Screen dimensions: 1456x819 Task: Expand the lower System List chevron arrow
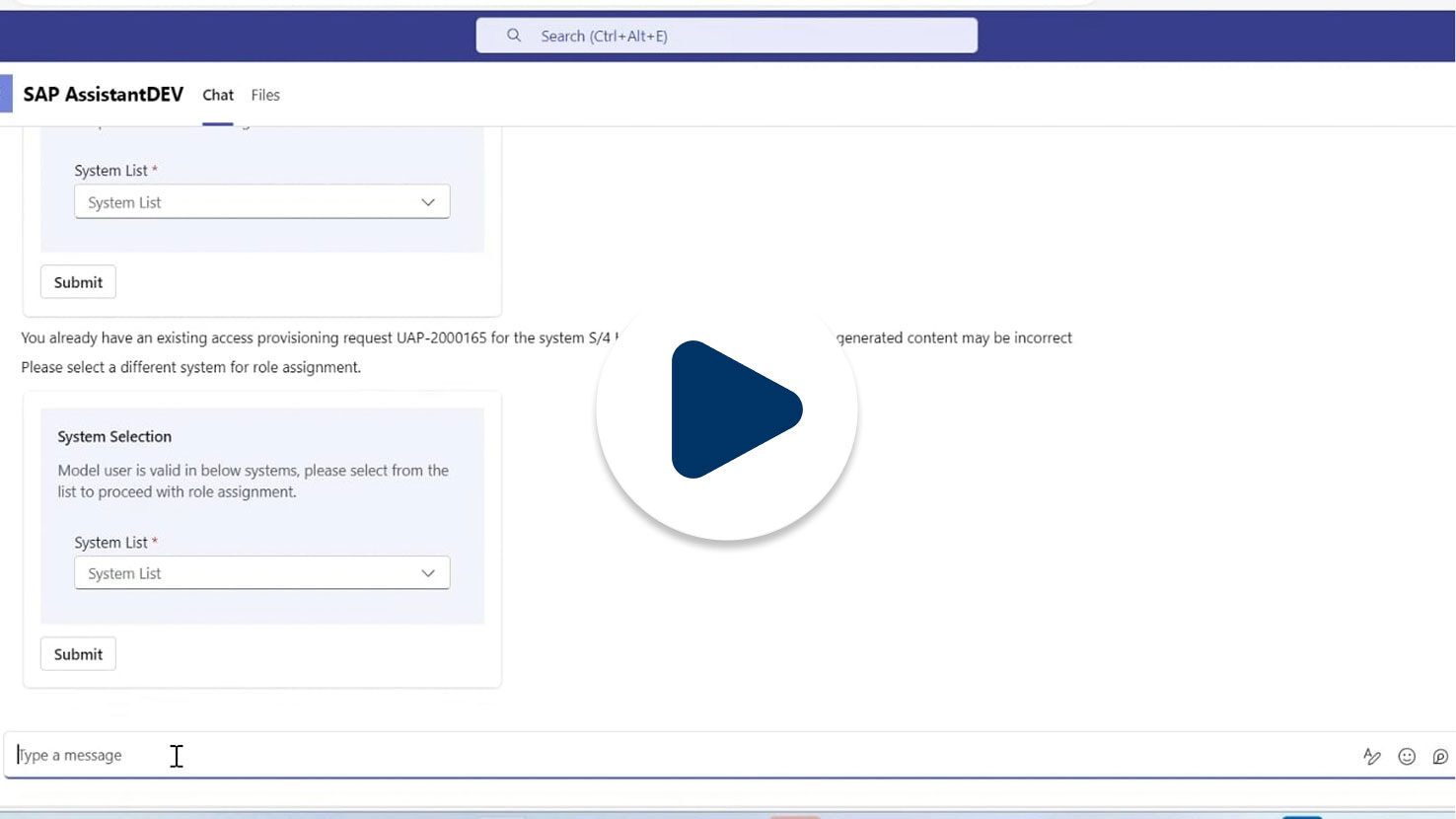[x=428, y=573]
